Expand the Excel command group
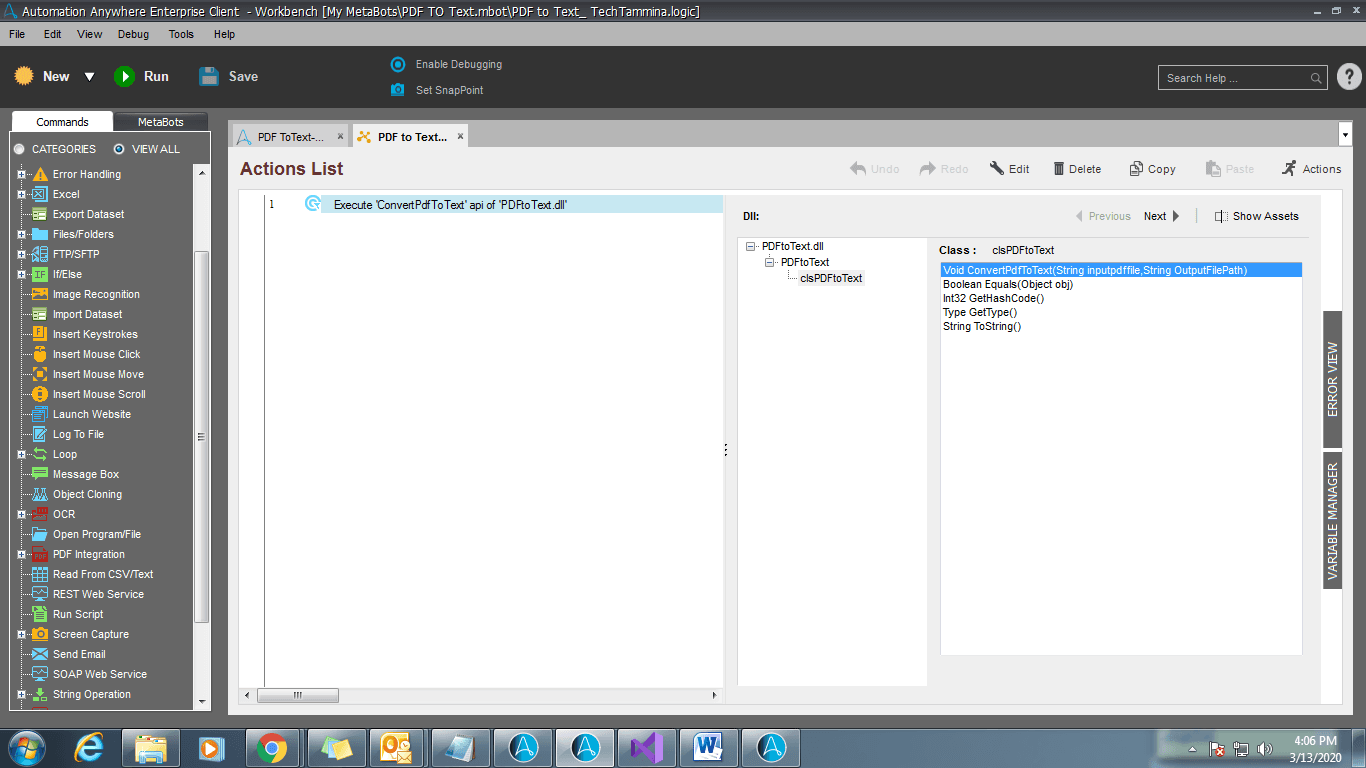 (x=21, y=194)
